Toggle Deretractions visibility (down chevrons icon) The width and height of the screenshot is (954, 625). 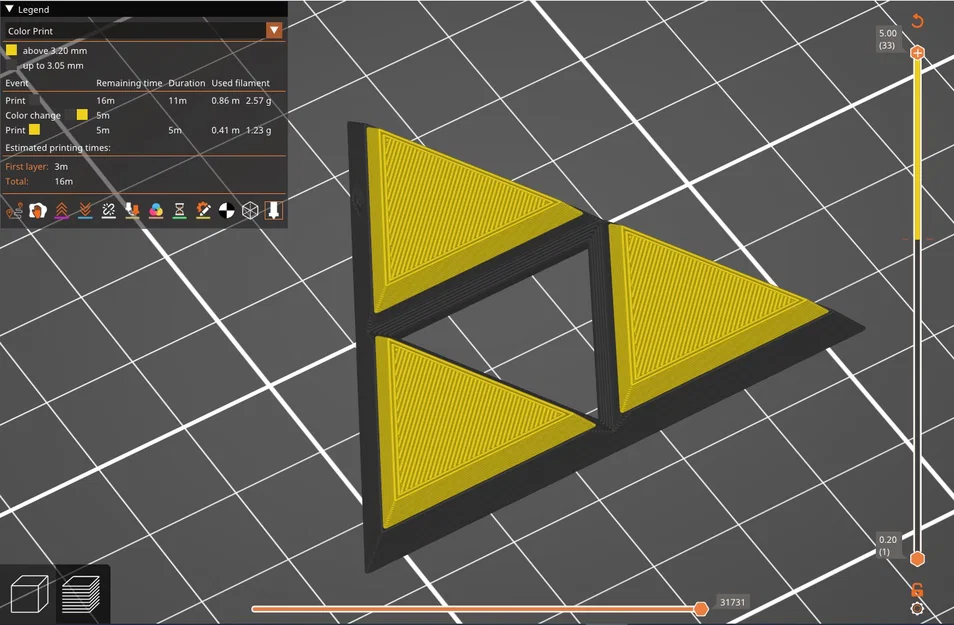[x=85, y=211]
